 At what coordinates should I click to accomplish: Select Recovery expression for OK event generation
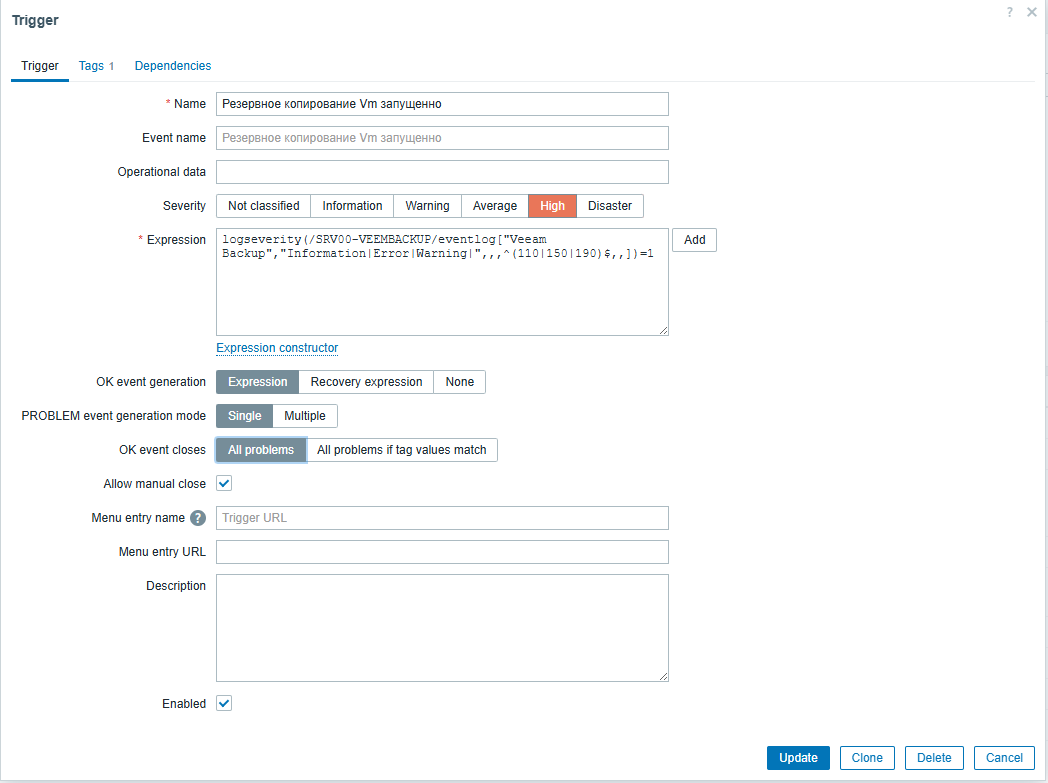coord(366,382)
